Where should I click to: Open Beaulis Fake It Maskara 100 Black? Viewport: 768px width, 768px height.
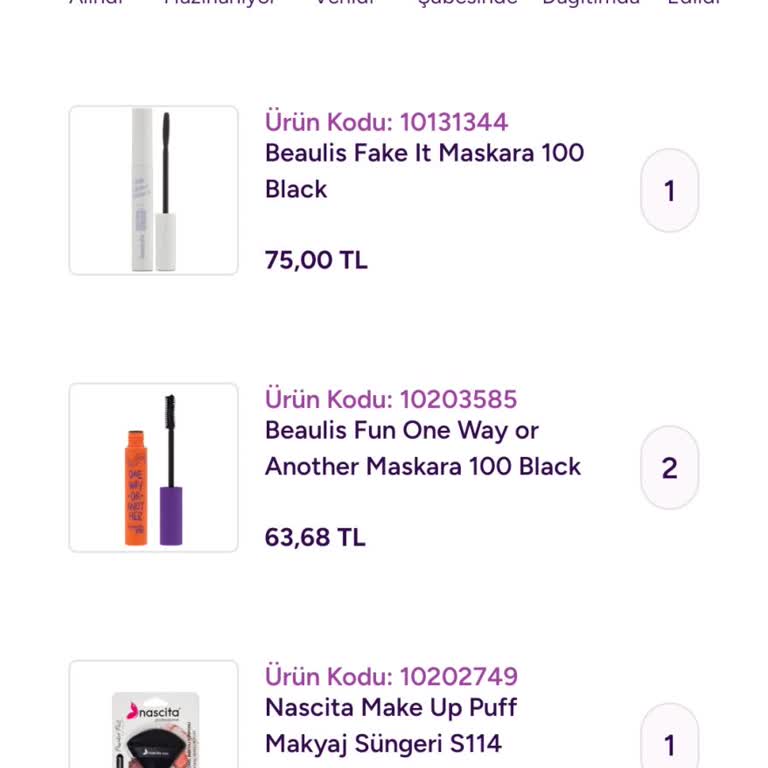point(424,171)
